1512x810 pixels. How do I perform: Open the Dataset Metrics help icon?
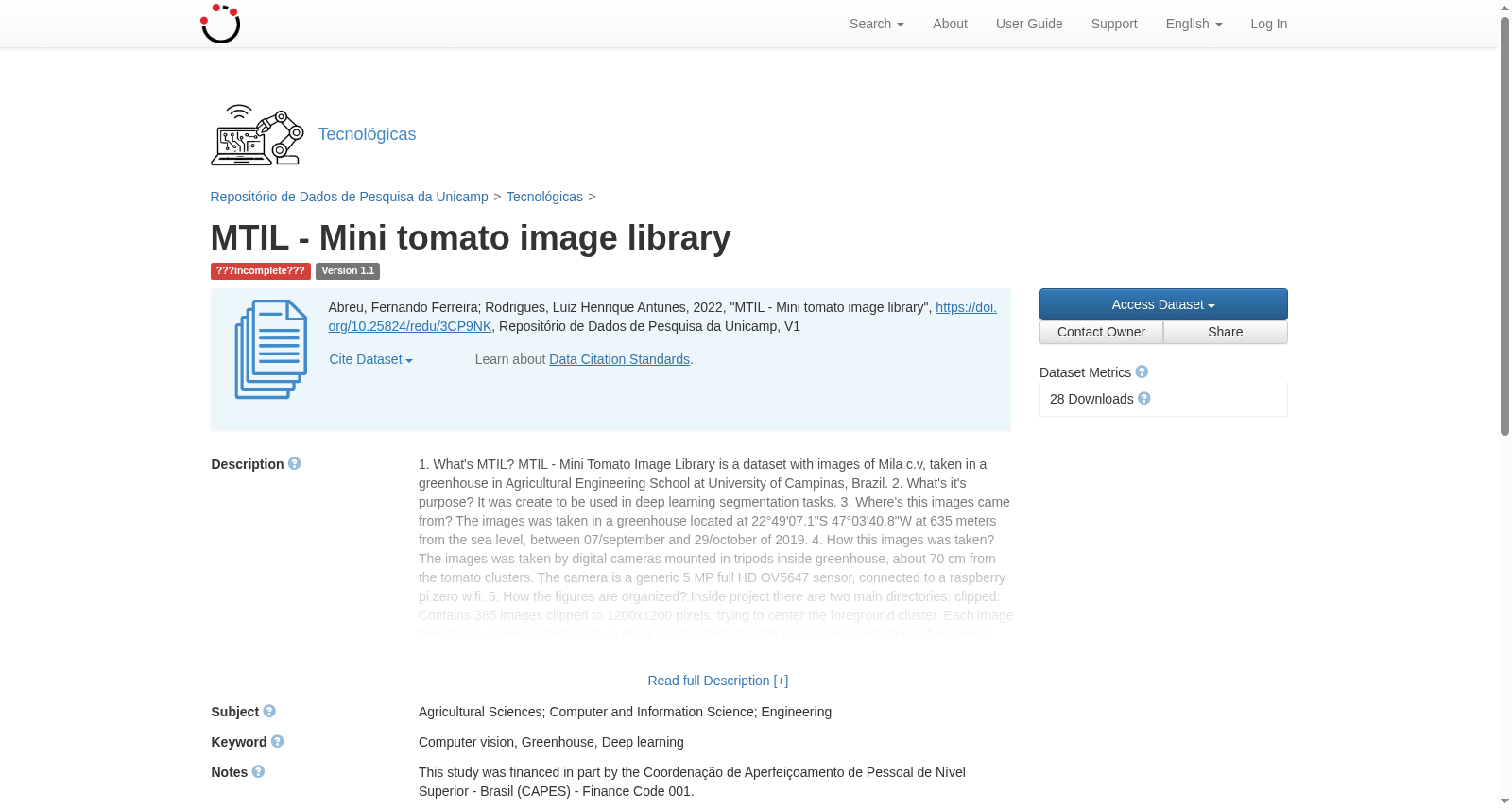pos(1142,371)
